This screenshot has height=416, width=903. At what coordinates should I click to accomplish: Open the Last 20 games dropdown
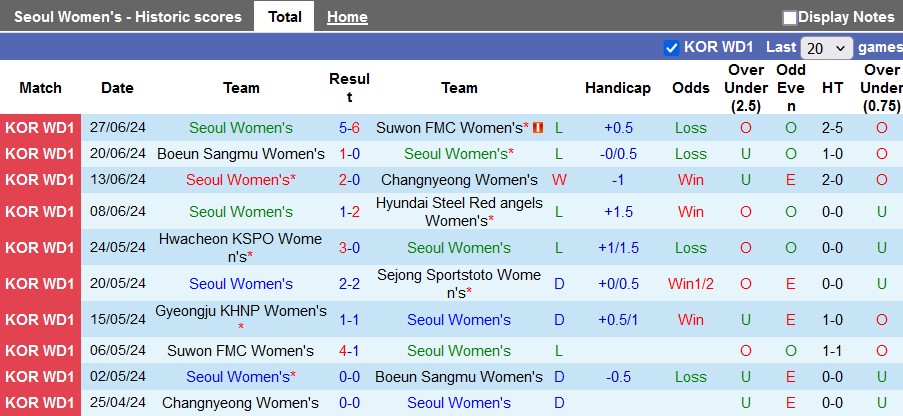(826, 48)
